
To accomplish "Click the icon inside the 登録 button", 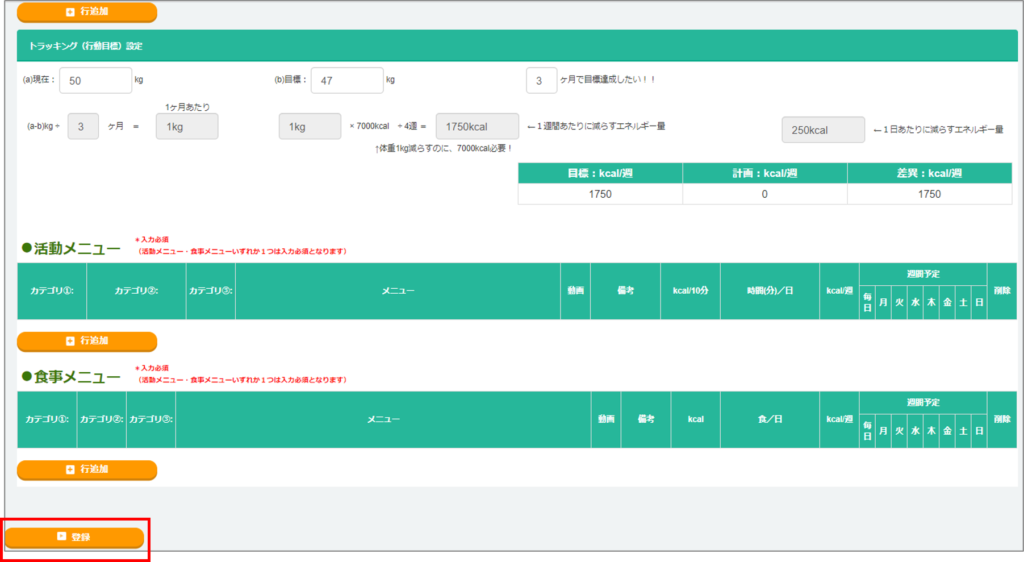I will point(61,537).
